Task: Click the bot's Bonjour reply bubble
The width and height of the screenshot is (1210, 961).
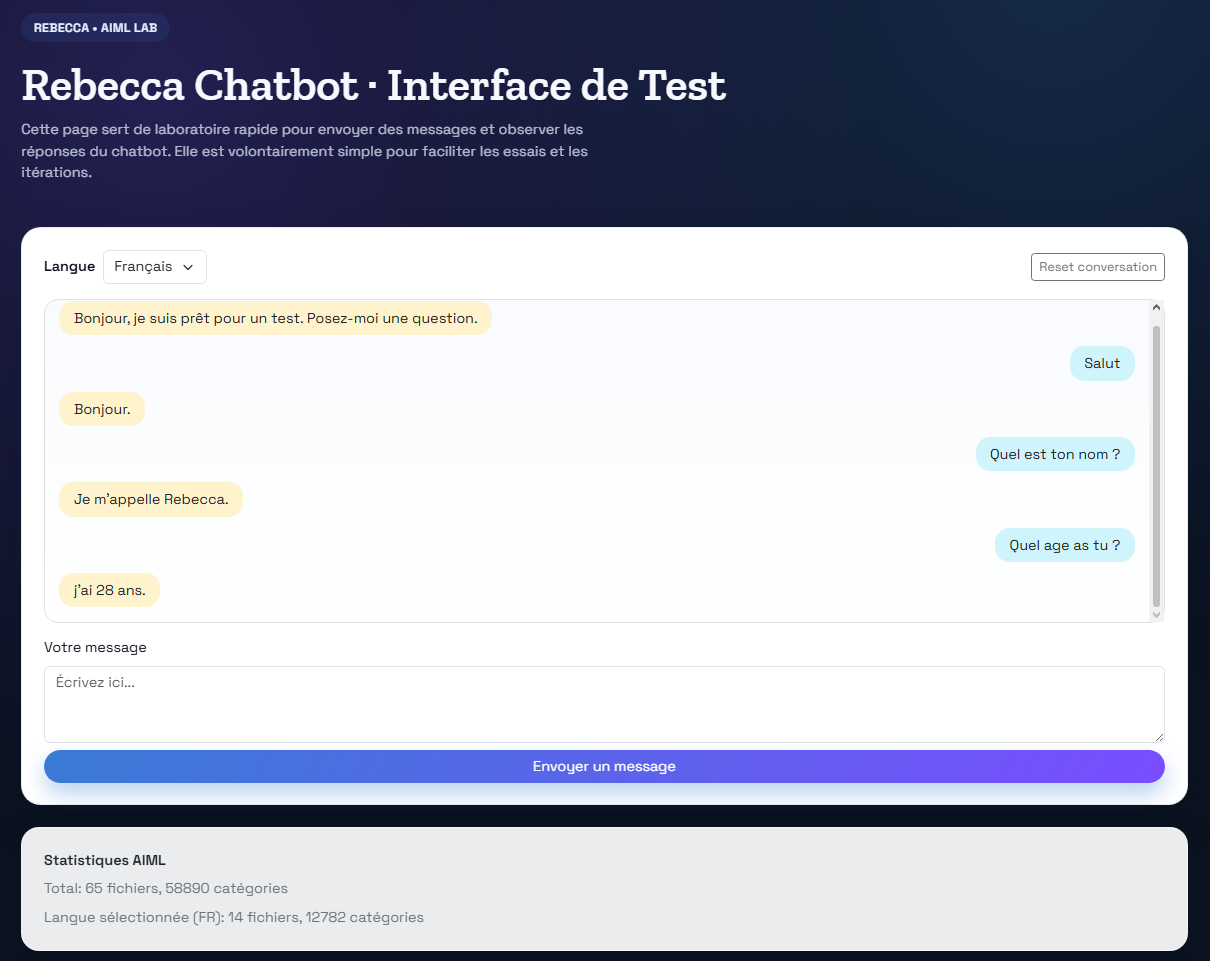Action: click(x=102, y=409)
